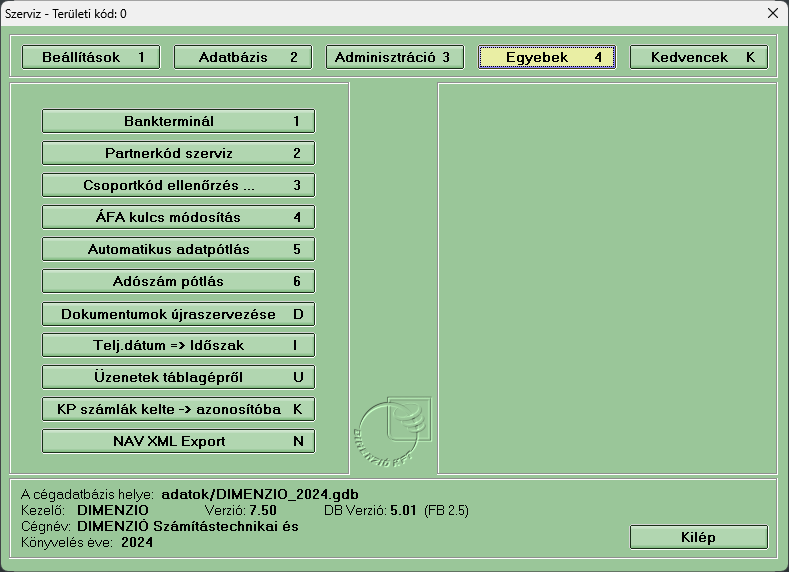Launch the Bankterminál function
789x572 pixels.
[x=178, y=121]
